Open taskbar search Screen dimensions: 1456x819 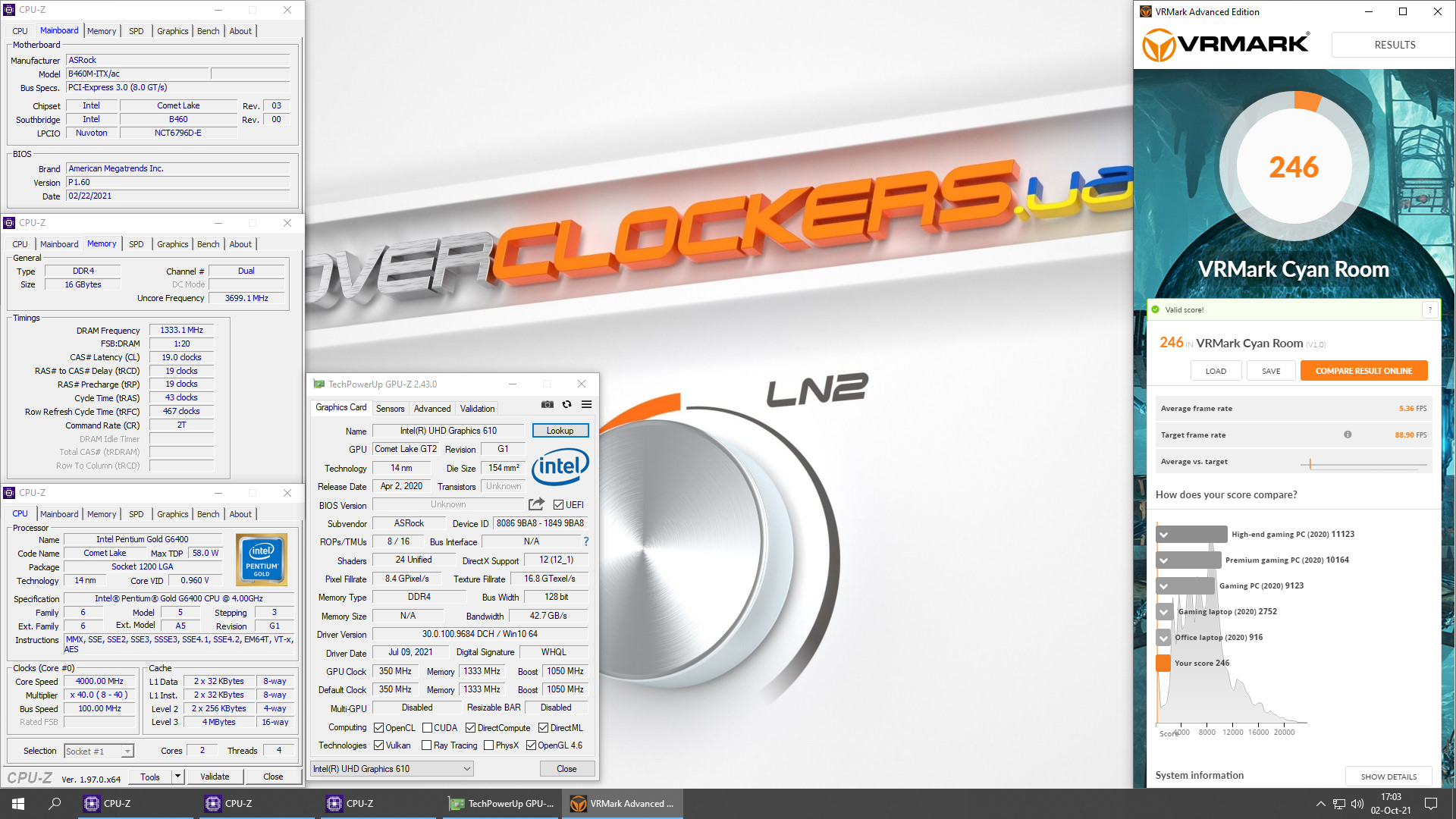(55, 804)
